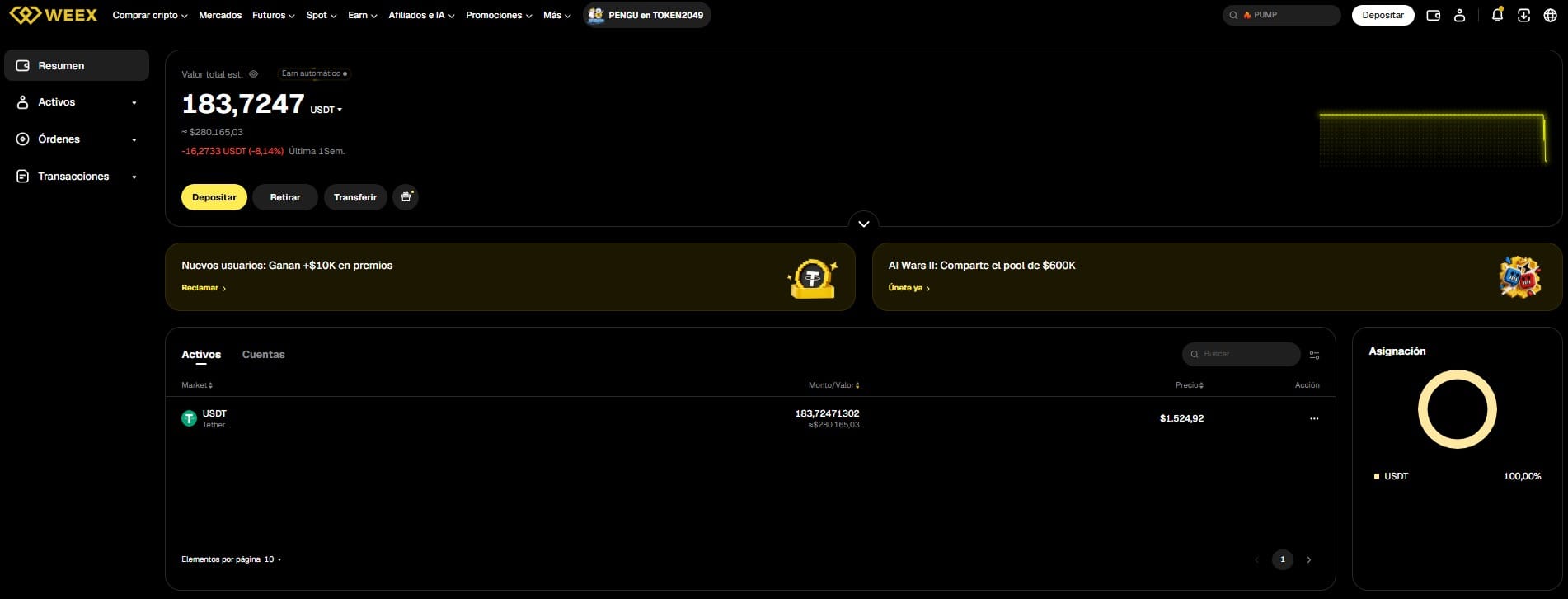Open the language globe icon

pyautogui.click(x=1550, y=15)
